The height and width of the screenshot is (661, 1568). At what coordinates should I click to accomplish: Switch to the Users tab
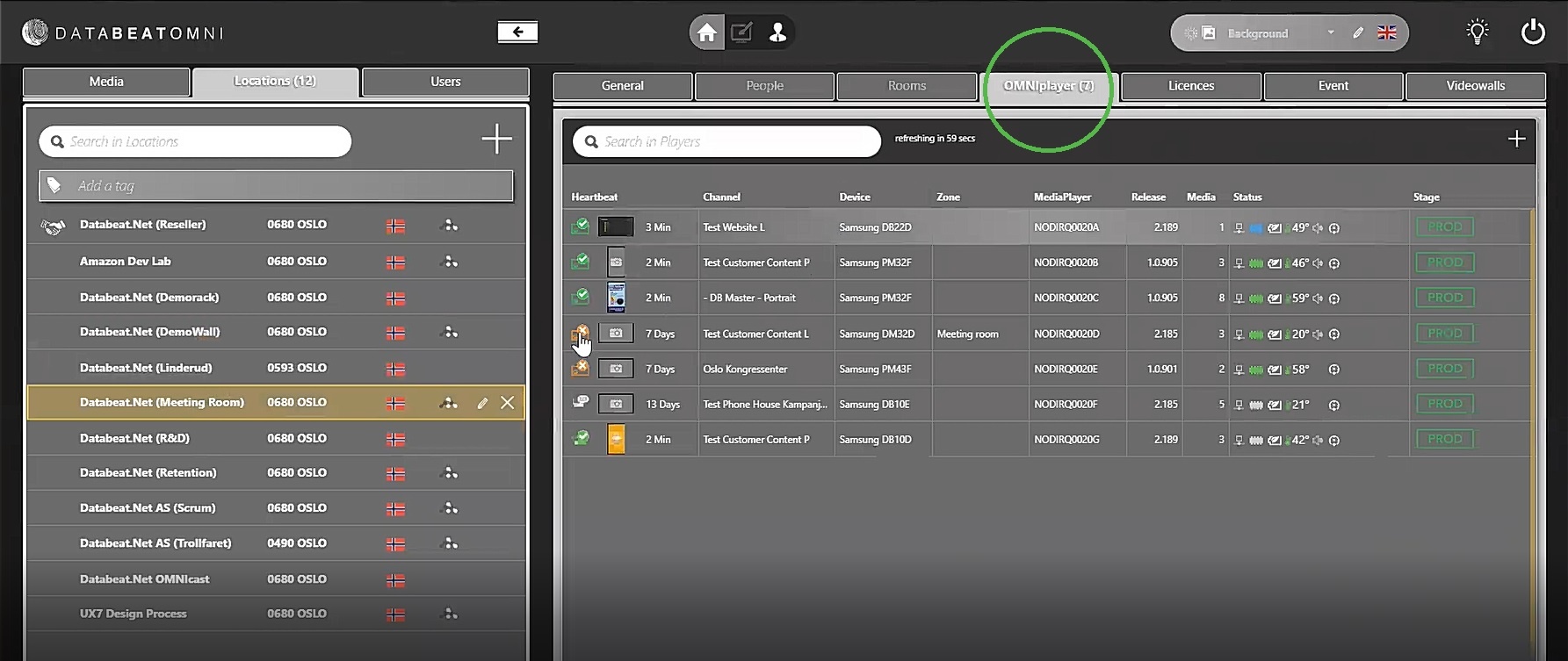click(x=445, y=82)
